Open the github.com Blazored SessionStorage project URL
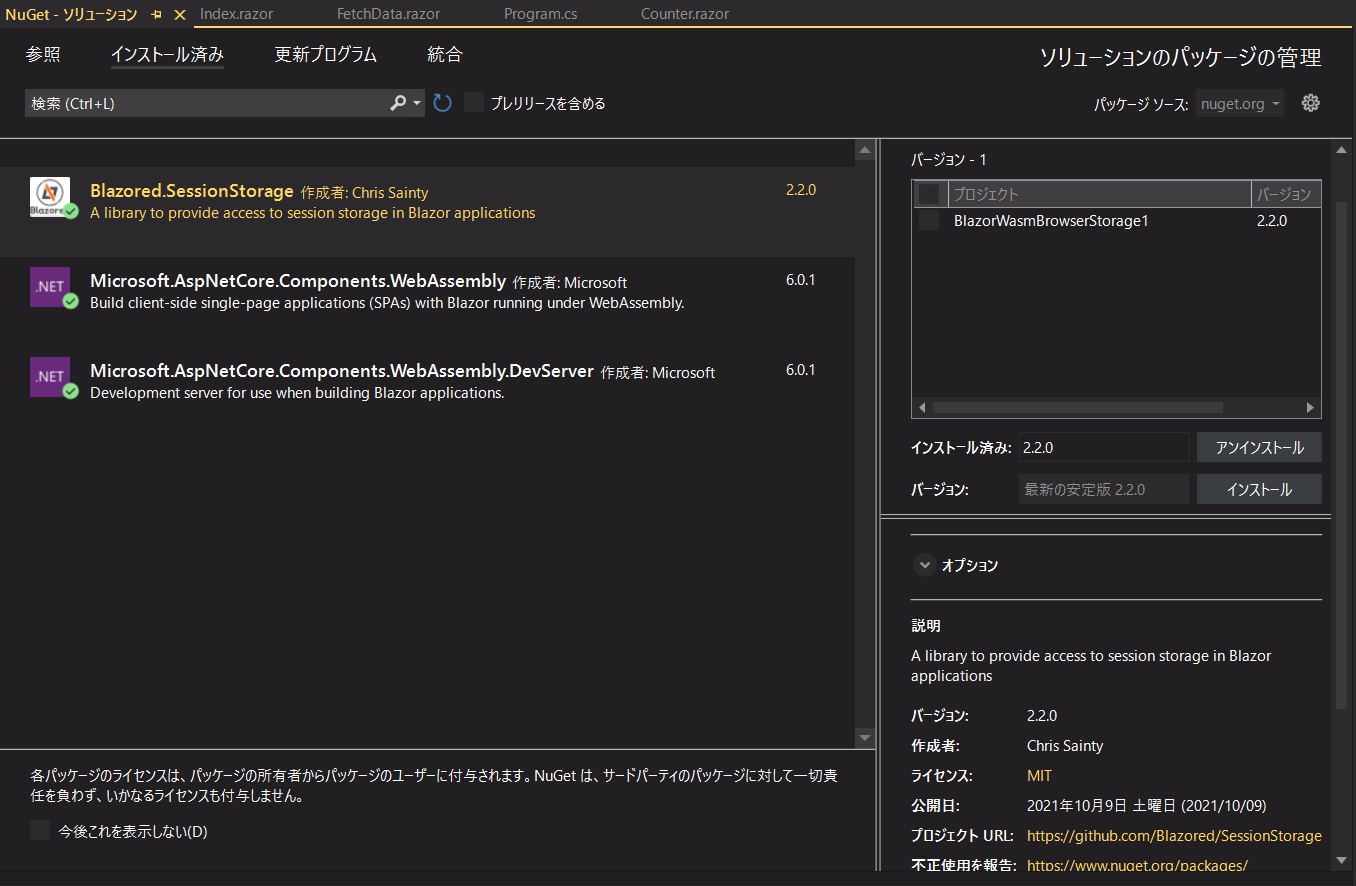 1174,835
